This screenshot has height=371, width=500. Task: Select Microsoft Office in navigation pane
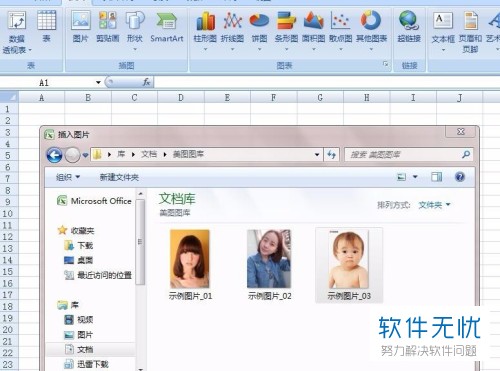point(95,201)
